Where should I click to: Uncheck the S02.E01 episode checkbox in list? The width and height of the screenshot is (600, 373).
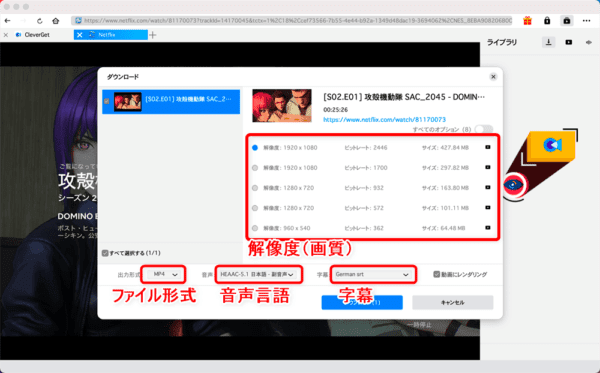[x=107, y=101]
